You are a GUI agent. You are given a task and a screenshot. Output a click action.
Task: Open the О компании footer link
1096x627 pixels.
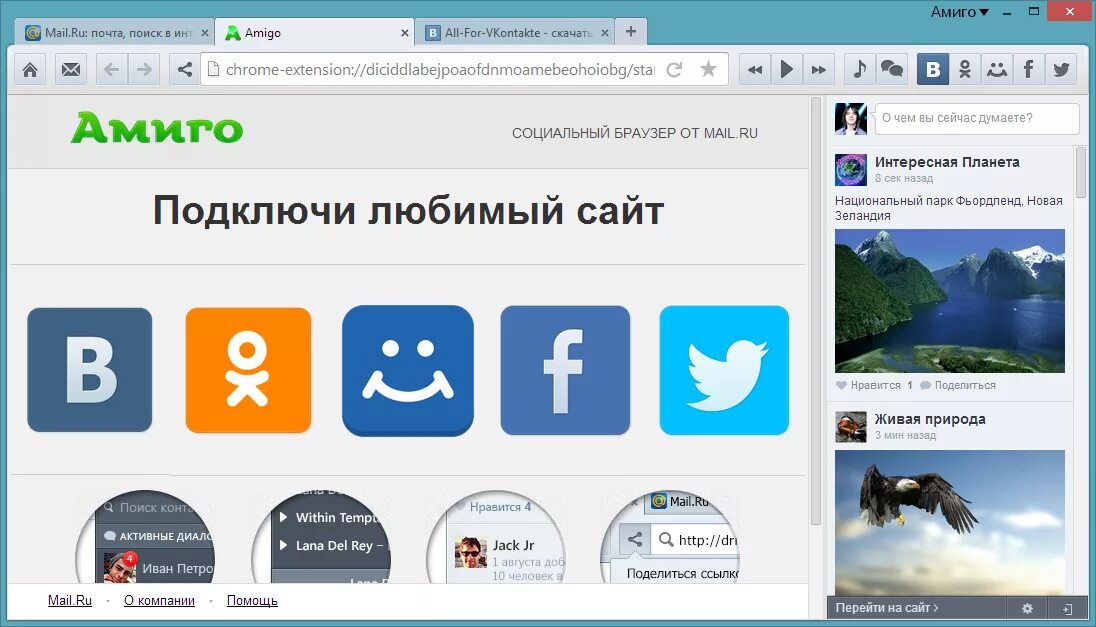point(159,600)
